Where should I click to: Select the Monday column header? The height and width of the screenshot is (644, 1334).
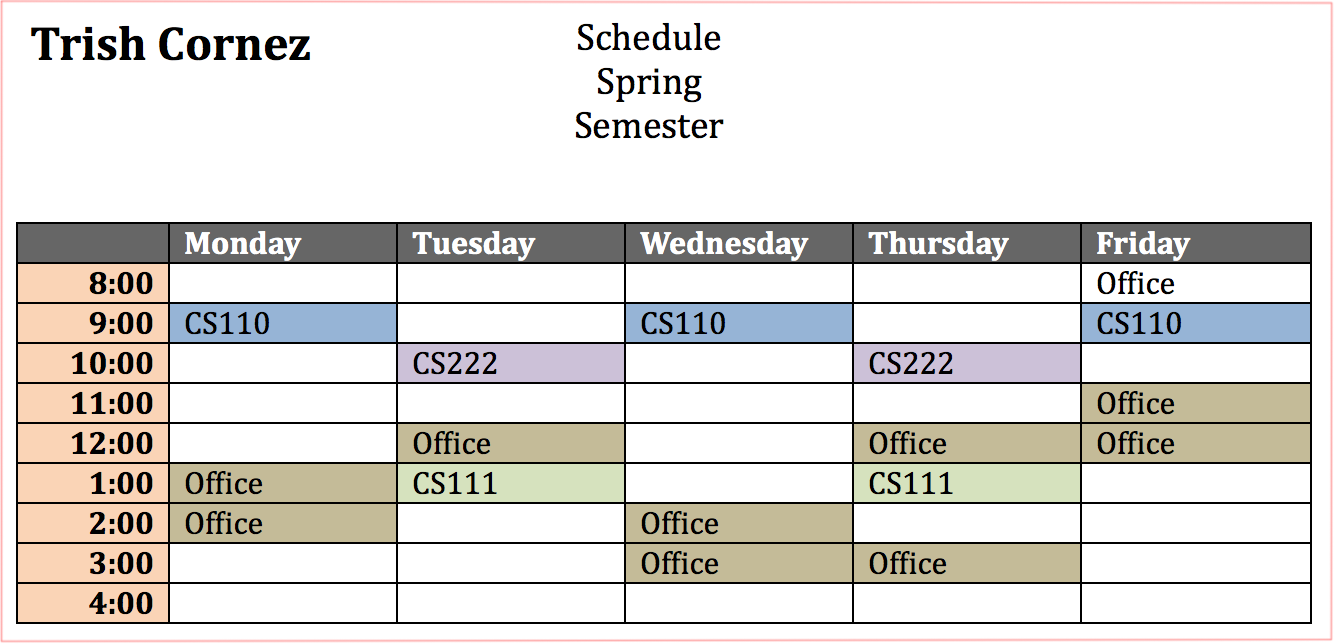[282, 244]
